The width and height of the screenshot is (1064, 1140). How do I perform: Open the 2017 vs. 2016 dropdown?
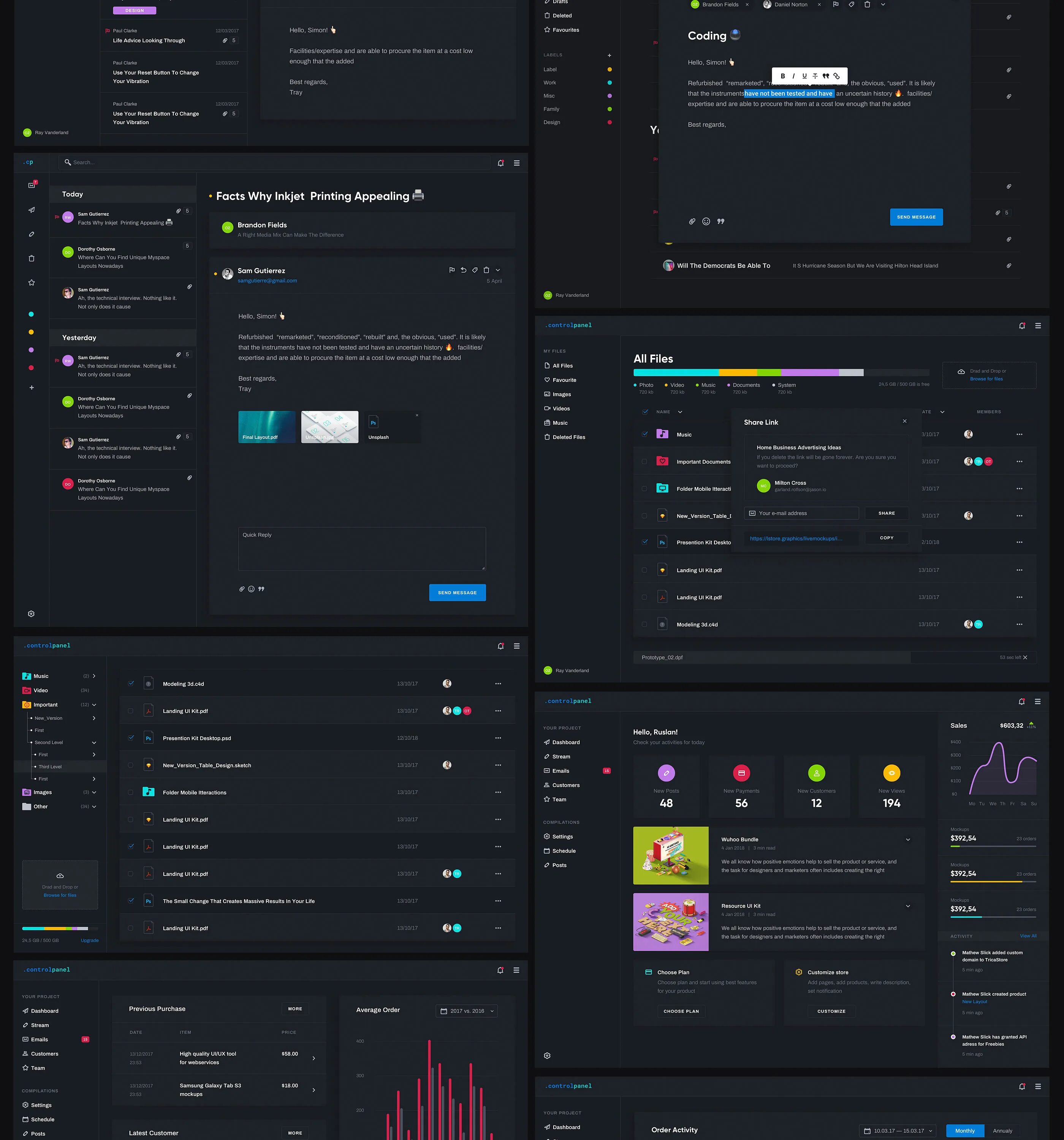pyautogui.click(x=466, y=1011)
